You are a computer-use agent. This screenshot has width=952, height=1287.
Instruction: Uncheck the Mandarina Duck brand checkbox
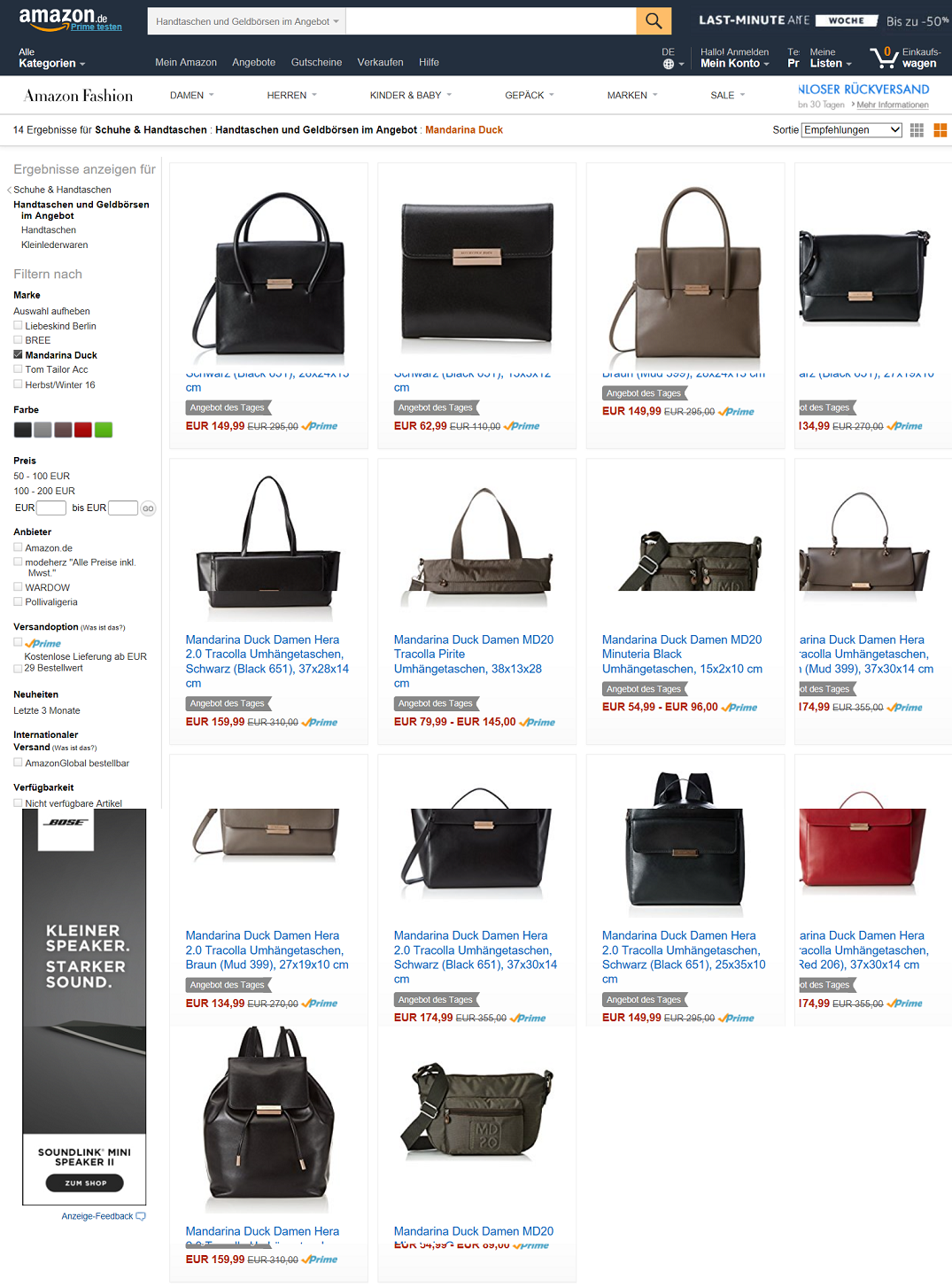tap(18, 354)
